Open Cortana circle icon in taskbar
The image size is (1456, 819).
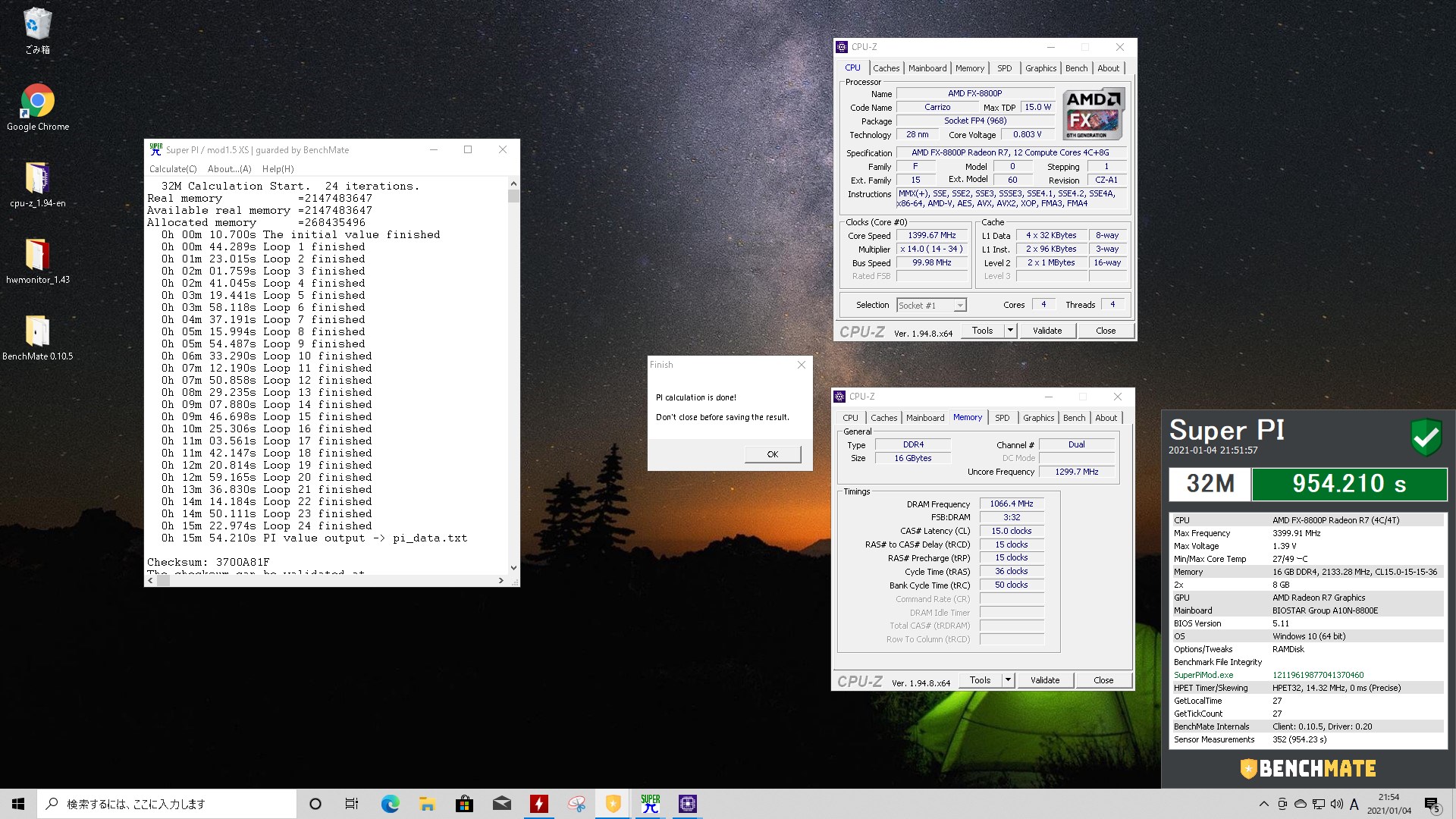coord(315,804)
